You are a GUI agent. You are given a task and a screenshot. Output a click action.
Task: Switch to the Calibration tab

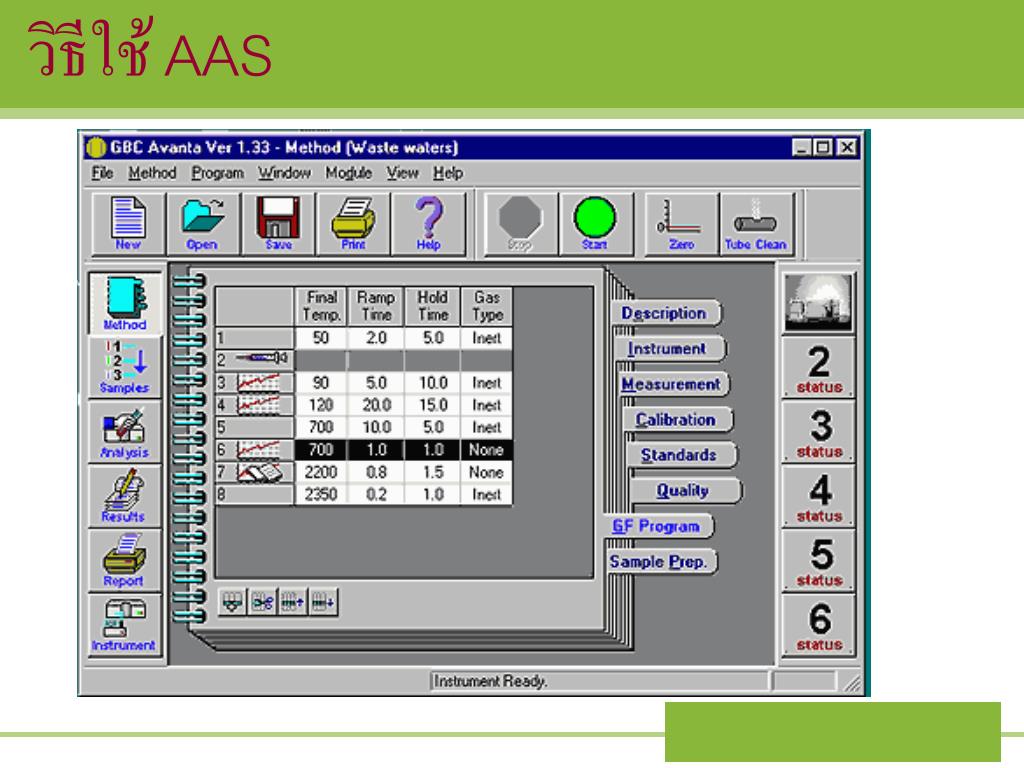677,419
